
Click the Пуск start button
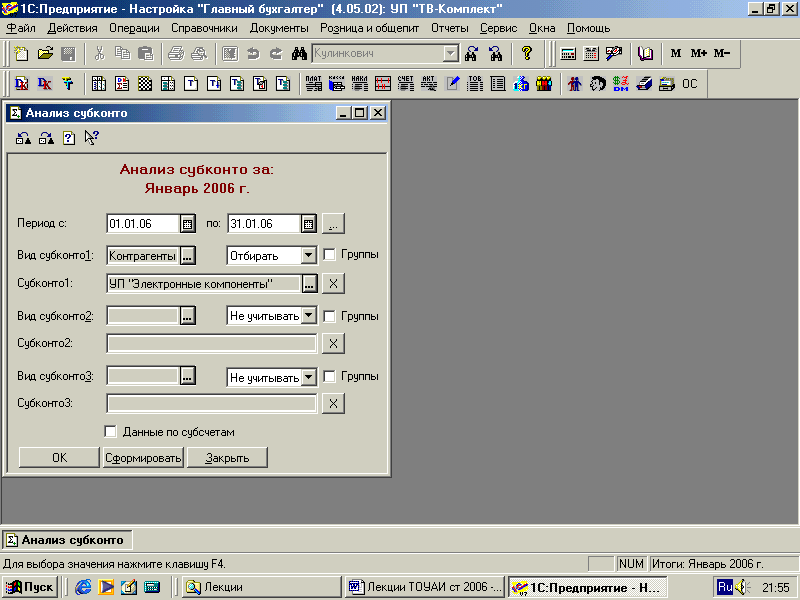coord(29,587)
